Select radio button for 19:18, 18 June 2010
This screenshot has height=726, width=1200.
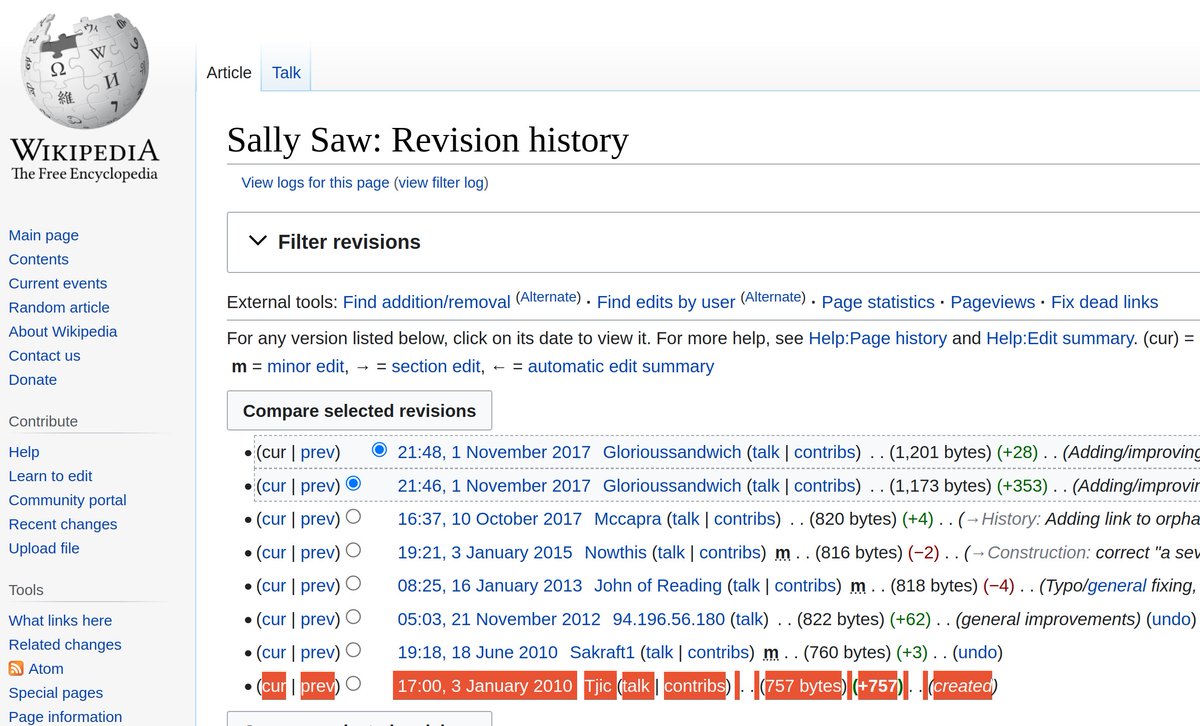tap(353, 650)
